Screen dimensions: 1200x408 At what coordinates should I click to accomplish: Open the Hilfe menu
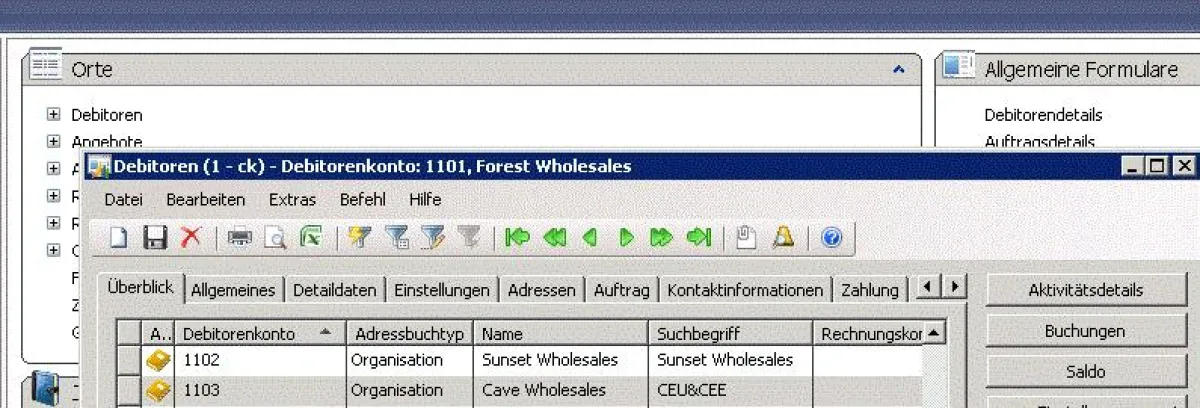tap(425, 199)
